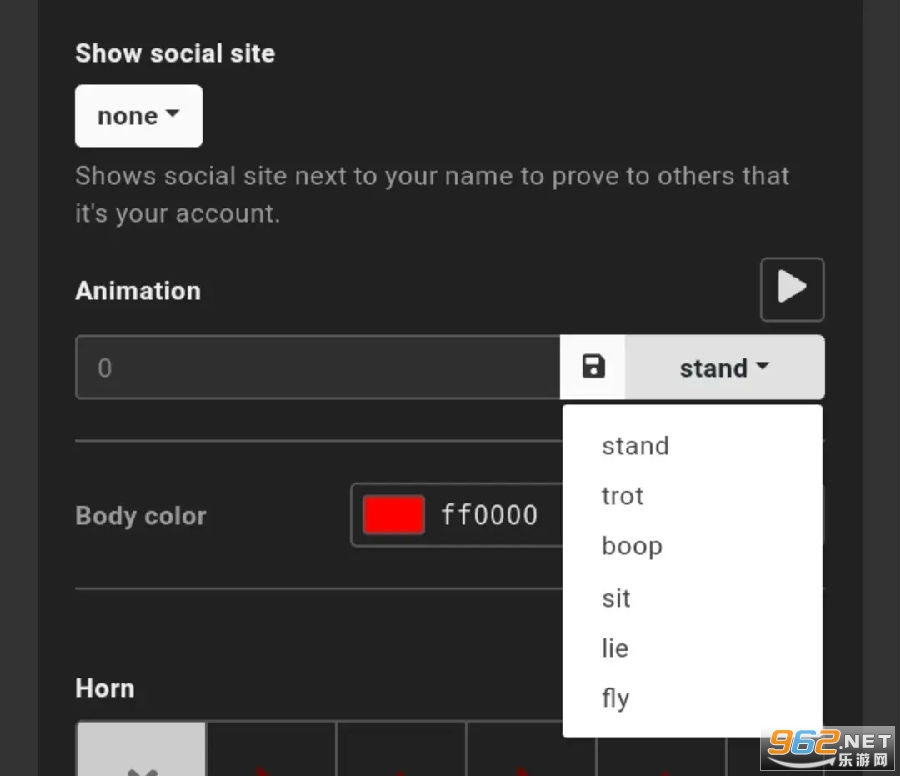Click the 962.NET watermark logo
Screen dimensions: 900x776
[x=828, y=749]
